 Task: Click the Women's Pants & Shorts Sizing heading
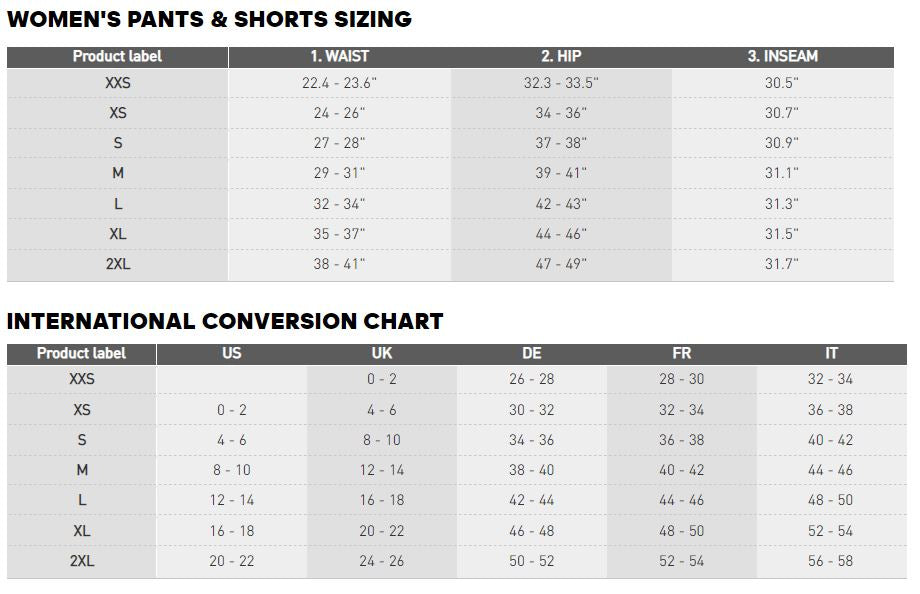tap(209, 19)
